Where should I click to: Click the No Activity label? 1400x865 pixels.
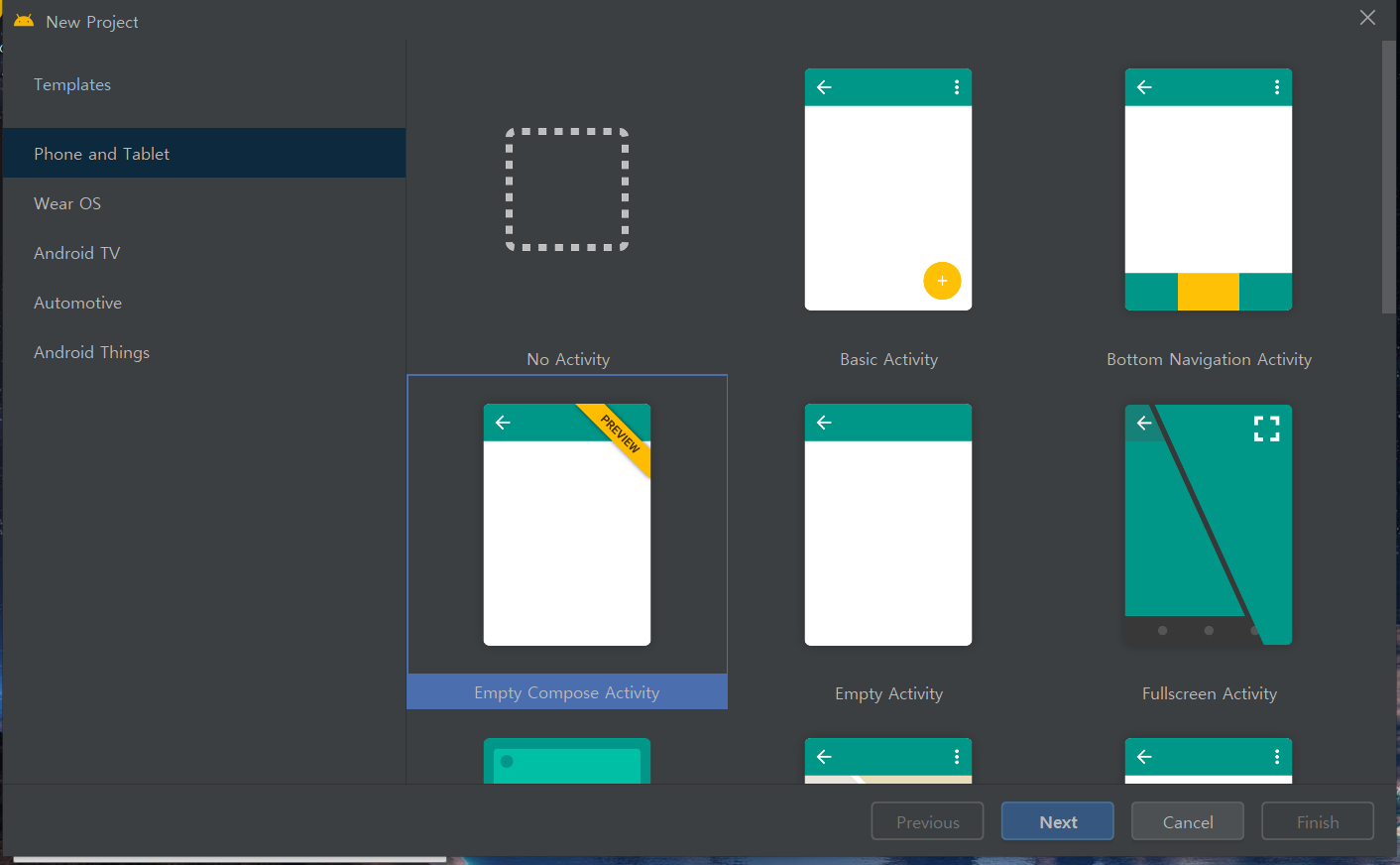pos(568,359)
